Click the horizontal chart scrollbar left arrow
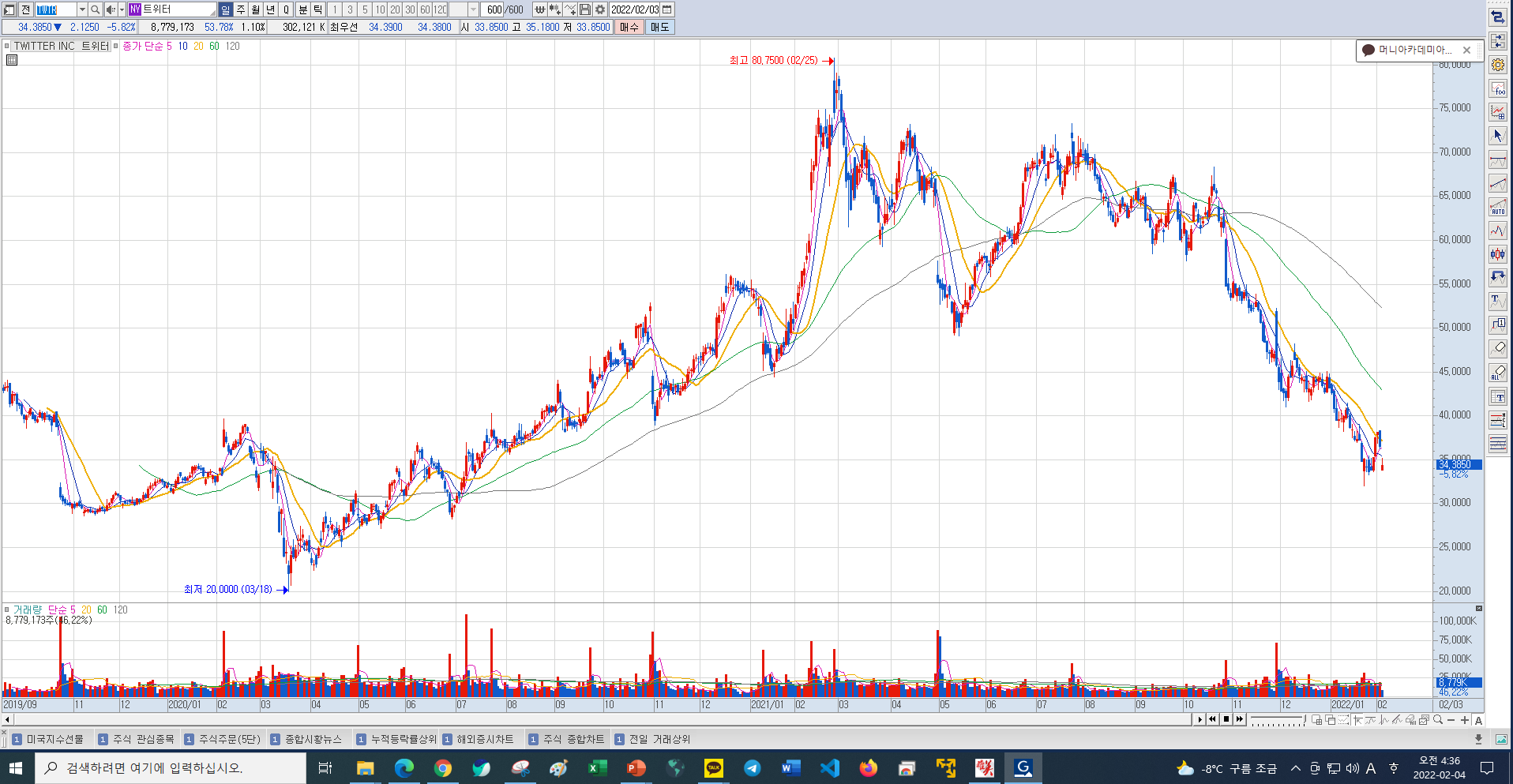1513x784 pixels. (x=7, y=719)
